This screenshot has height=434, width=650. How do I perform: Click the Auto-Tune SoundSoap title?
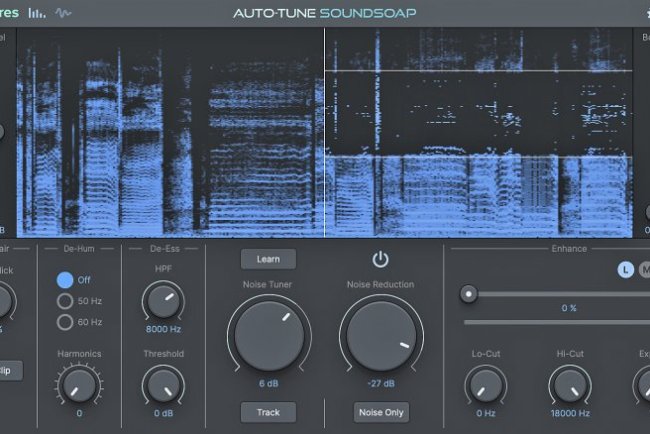point(325,13)
